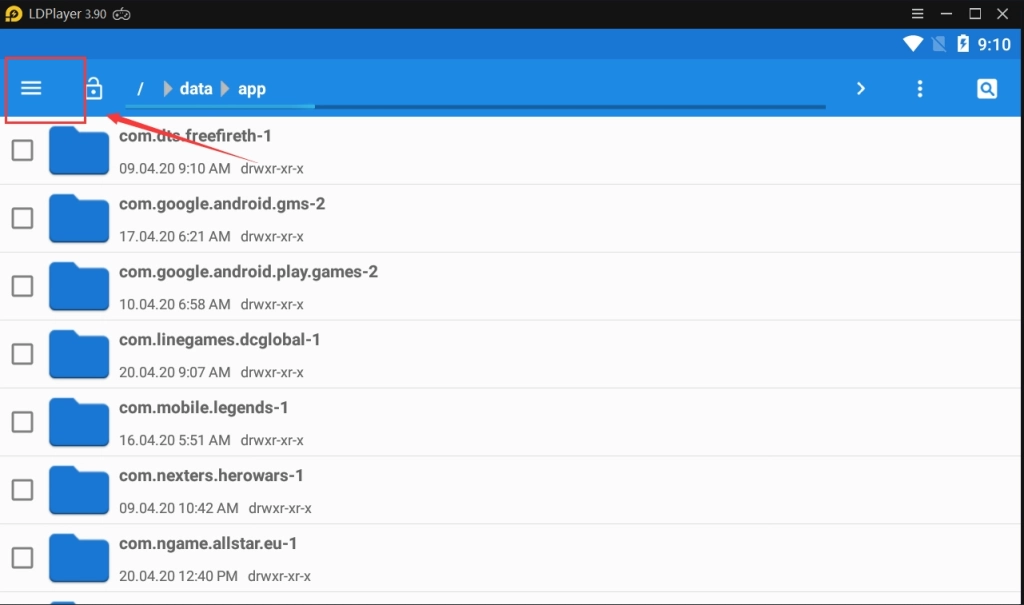This screenshot has height=605, width=1024.
Task: Click the app breadcrumb label
Action: click(x=252, y=88)
